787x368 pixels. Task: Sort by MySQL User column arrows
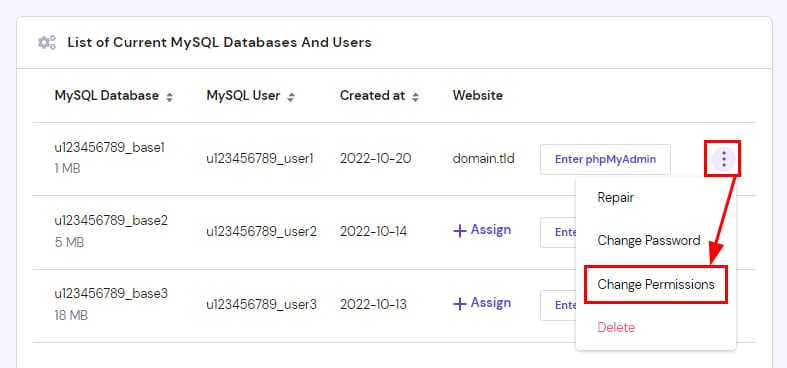coord(291,97)
